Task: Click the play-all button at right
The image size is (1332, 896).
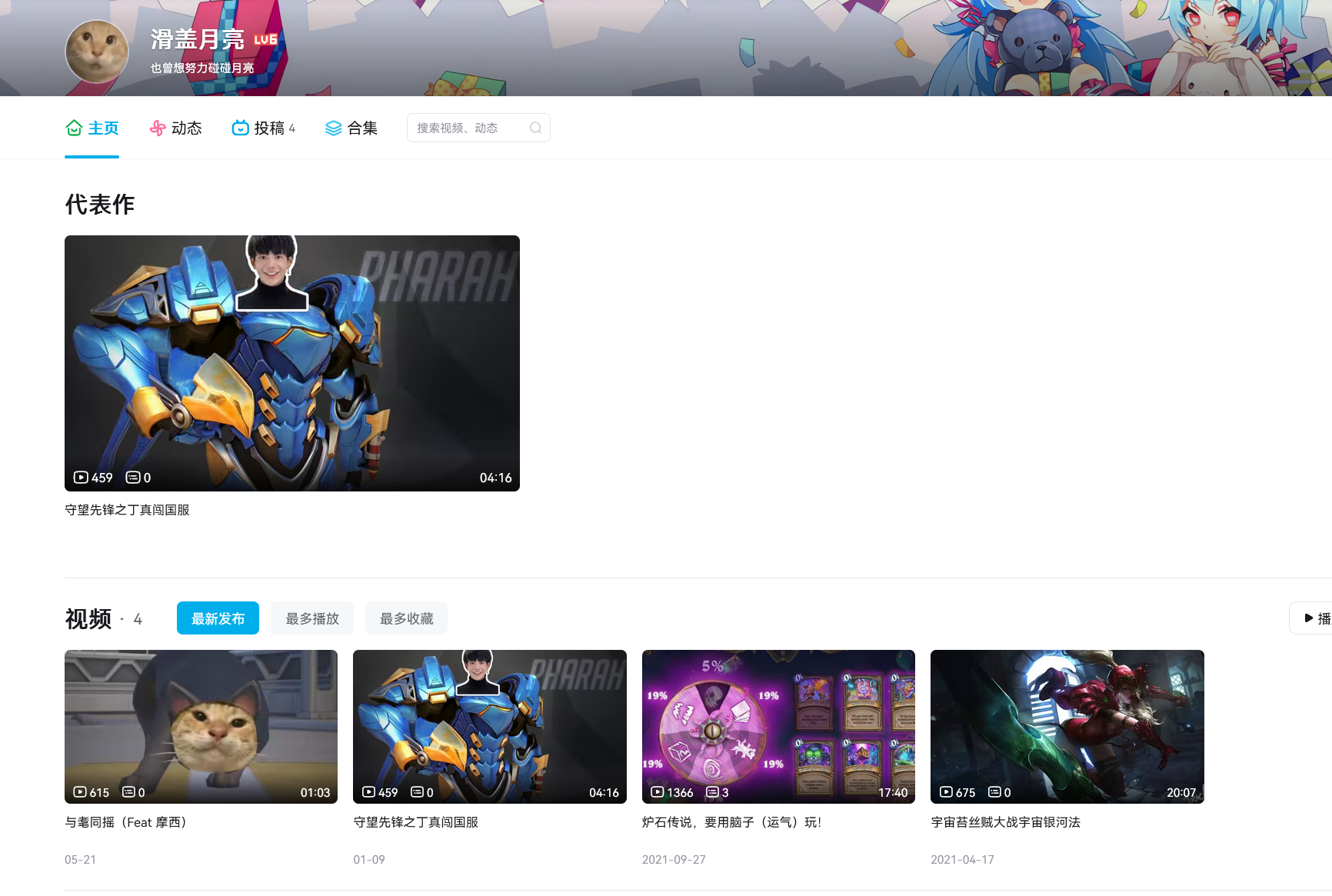Action: tap(1312, 618)
